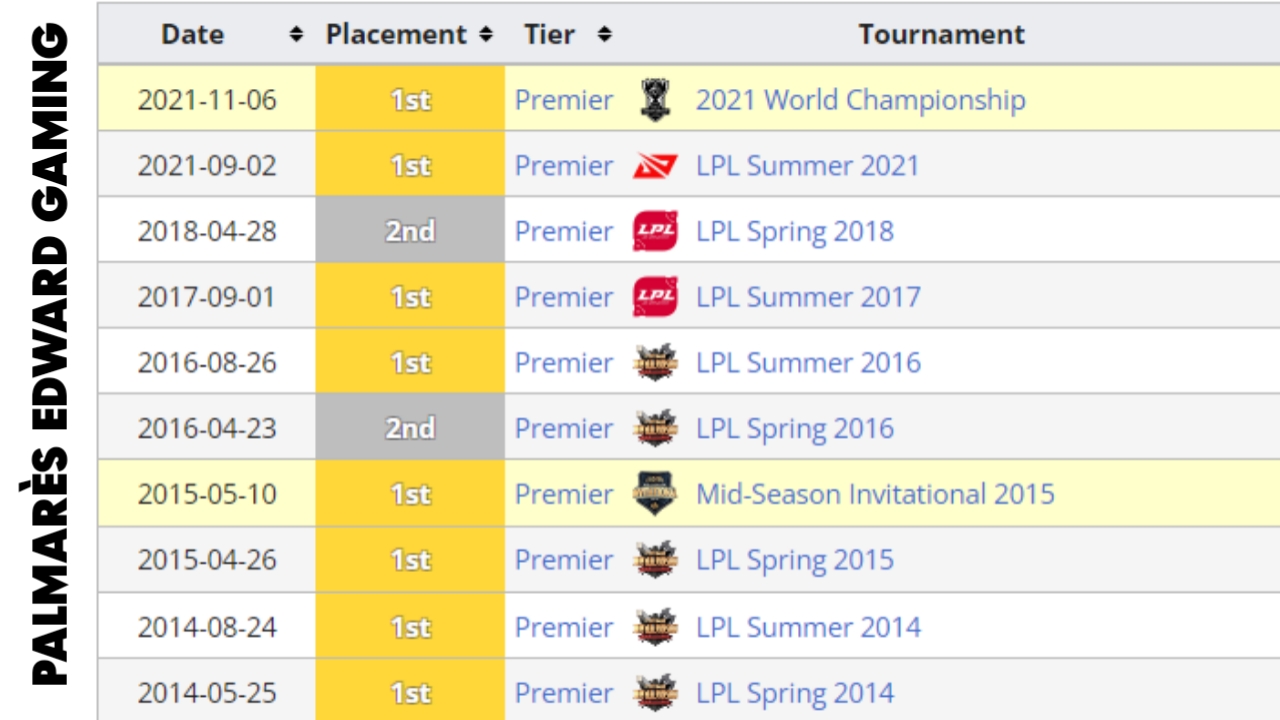Click the LPL Summer 2017 logo icon
The width and height of the screenshot is (1280, 720).
pos(655,297)
